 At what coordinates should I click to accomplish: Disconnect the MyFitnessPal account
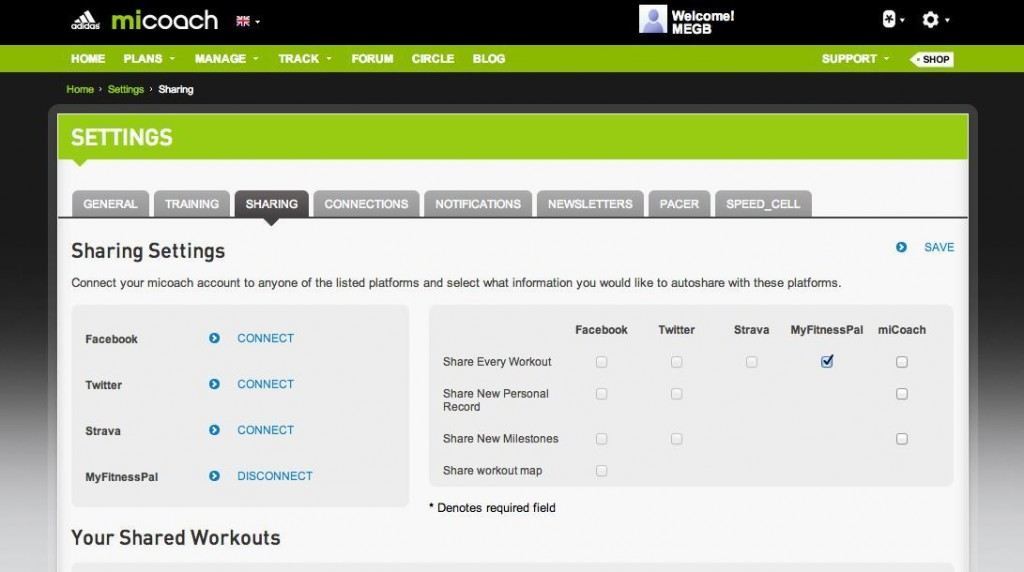274,476
